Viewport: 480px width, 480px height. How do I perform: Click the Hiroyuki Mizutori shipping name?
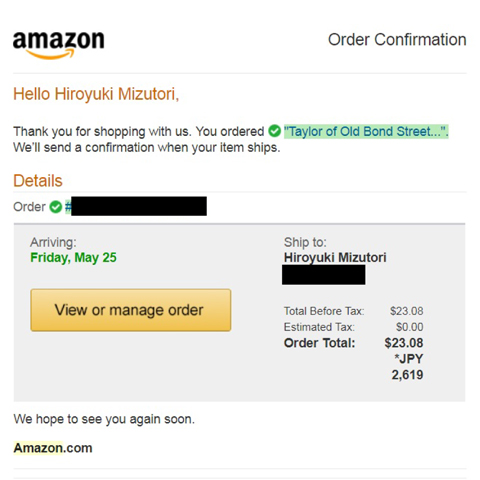(335, 257)
